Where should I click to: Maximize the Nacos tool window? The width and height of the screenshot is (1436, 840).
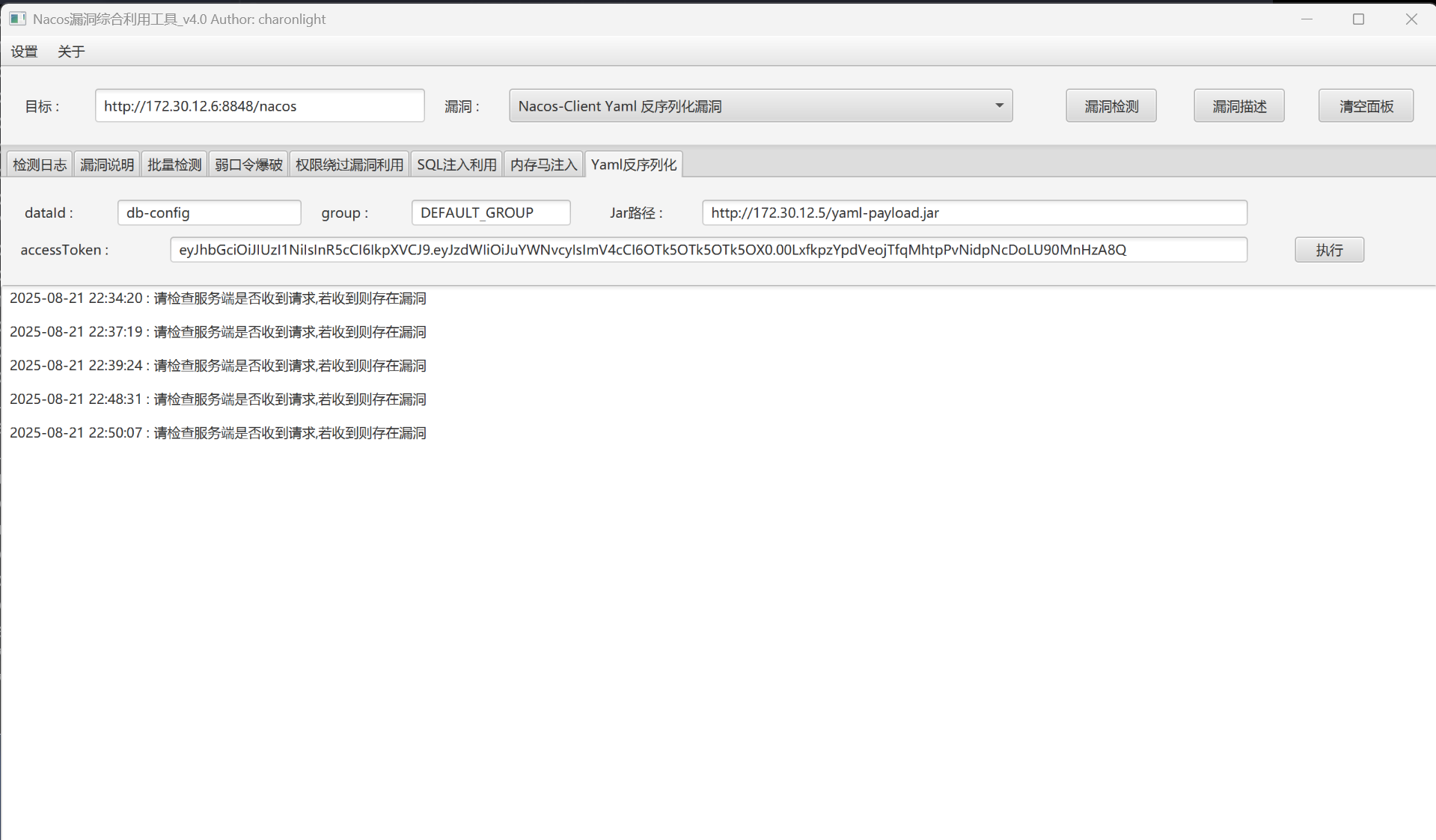pyautogui.click(x=1359, y=19)
